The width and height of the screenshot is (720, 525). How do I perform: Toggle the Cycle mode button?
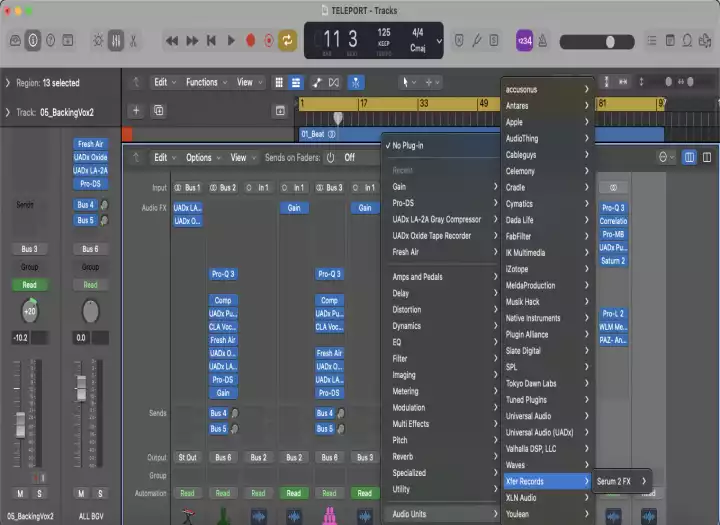tap(287, 41)
